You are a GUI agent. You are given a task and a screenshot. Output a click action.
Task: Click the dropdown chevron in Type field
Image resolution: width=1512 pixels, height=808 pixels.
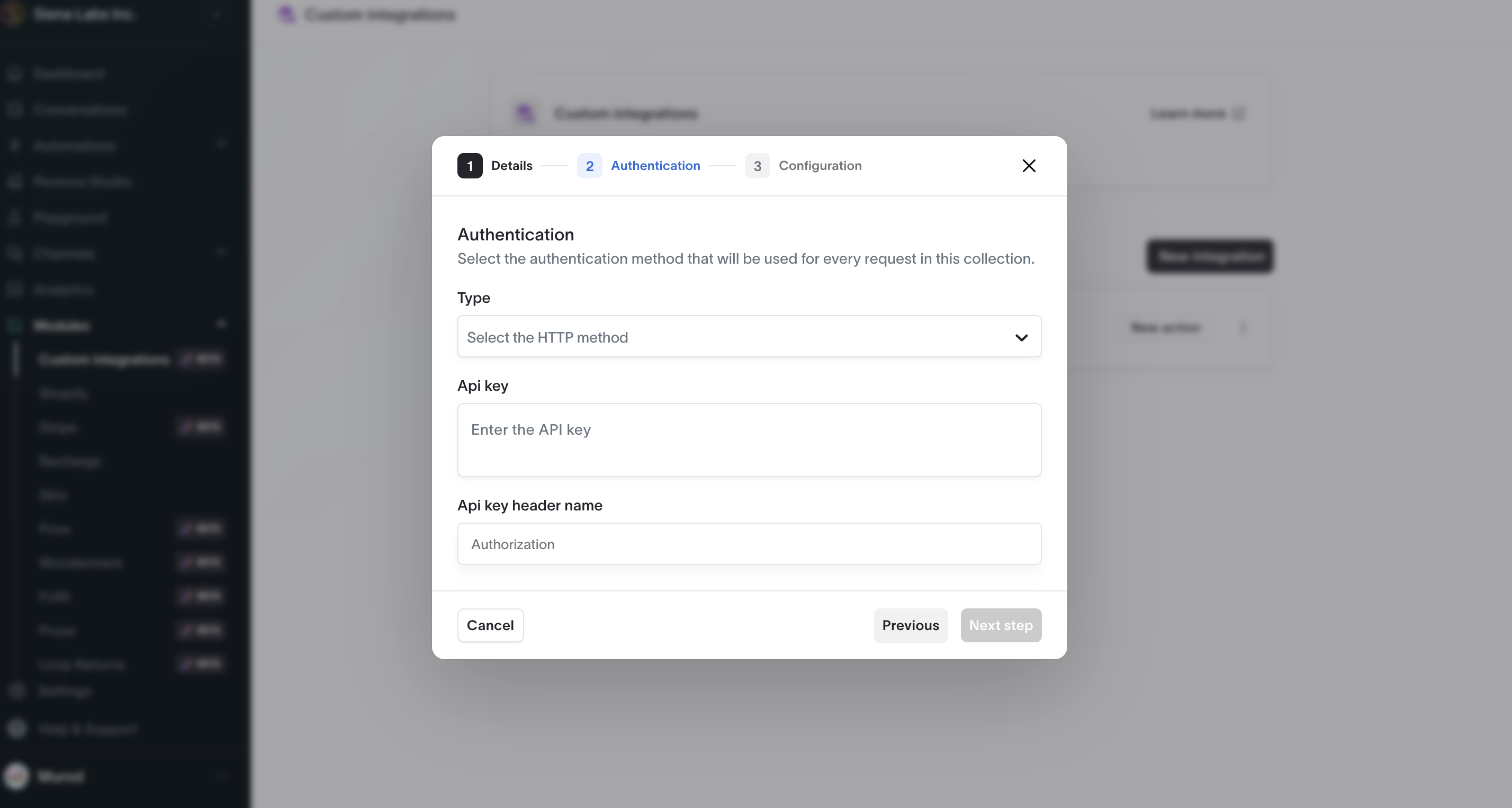tap(1021, 338)
